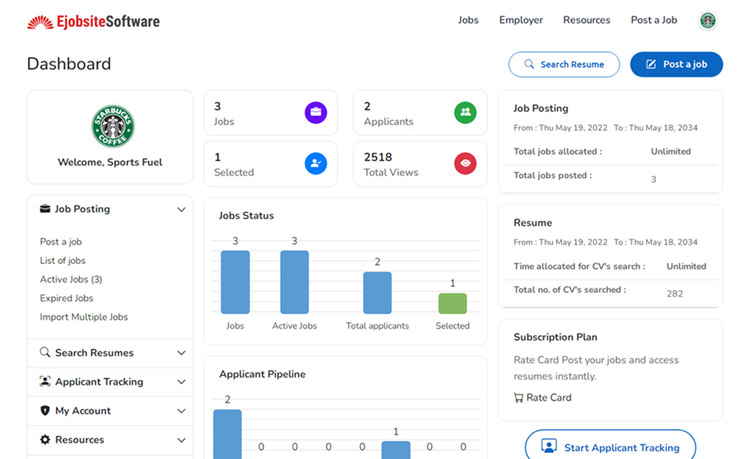Click the Jobs bar in the Jobs Status chart
750x459 pixels.
tap(235, 282)
